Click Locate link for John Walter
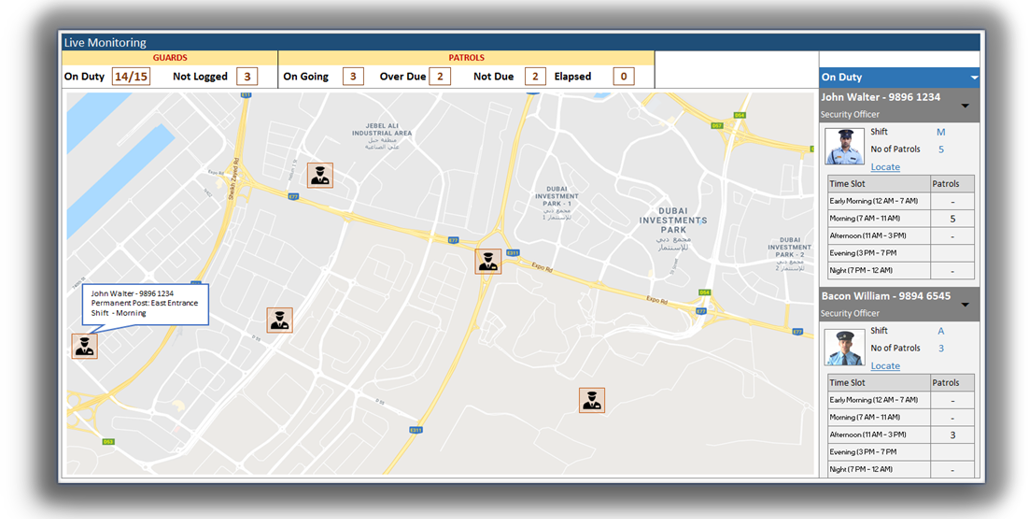The width and height of the screenshot is (1028, 519). [885, 167]
